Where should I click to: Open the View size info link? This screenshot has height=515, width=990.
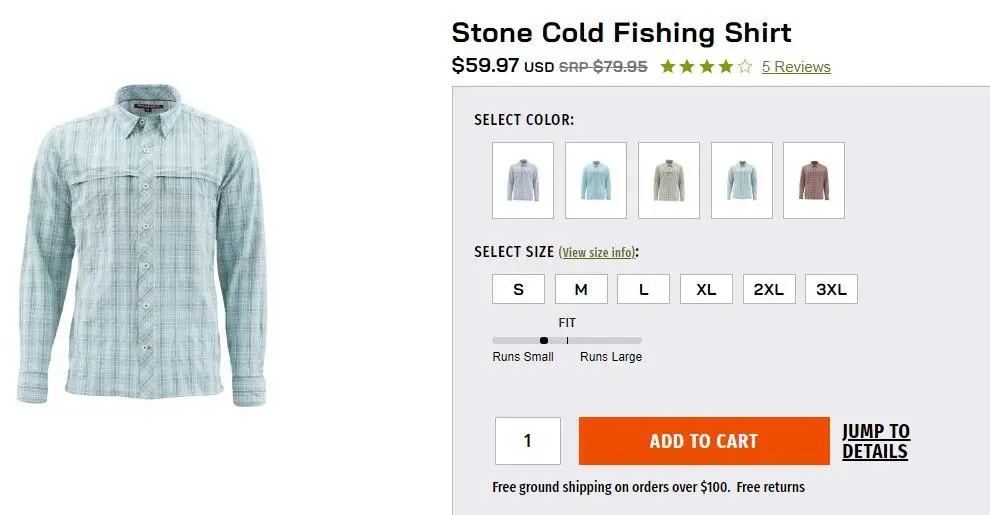click(x=597, y=253)
